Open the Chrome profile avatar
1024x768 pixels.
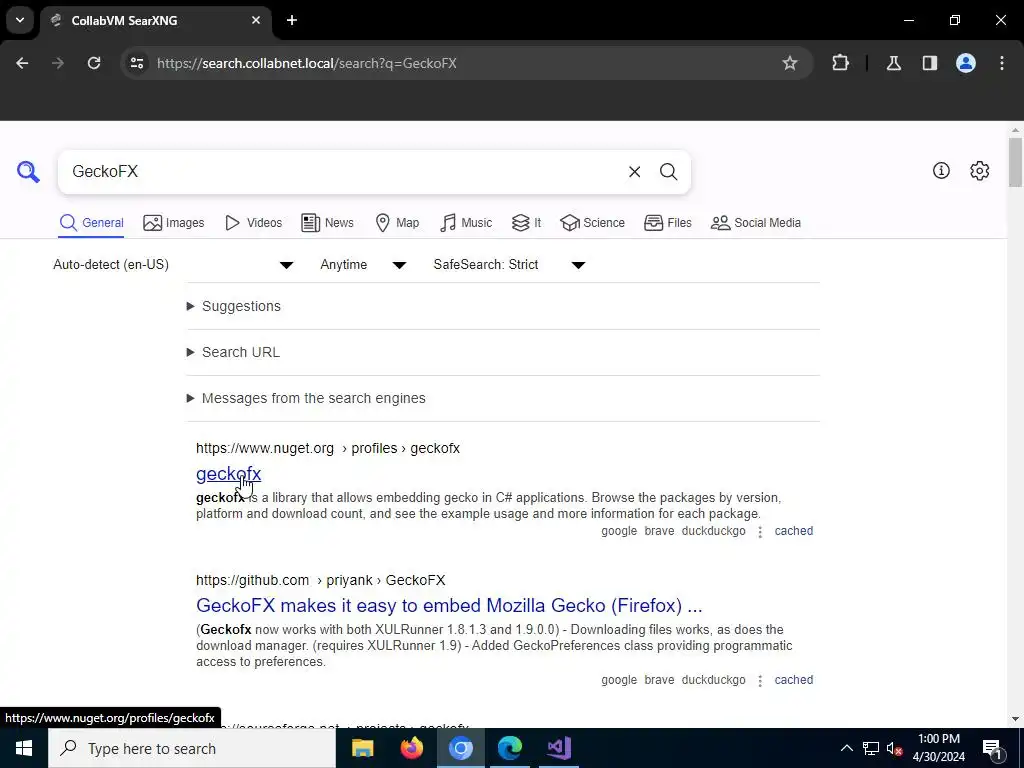(966, 63)
